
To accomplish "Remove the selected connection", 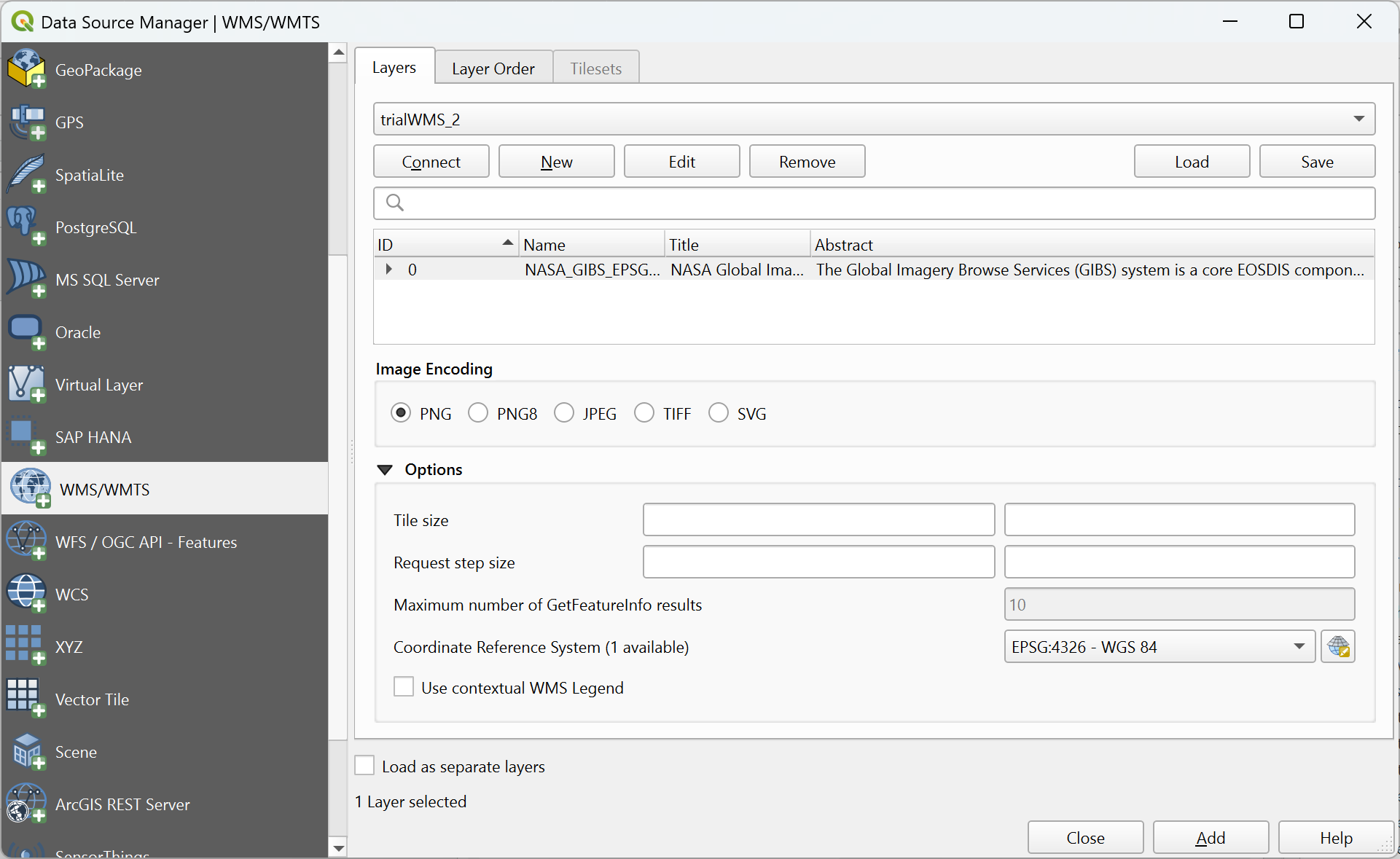I will [x=807, y=161].
